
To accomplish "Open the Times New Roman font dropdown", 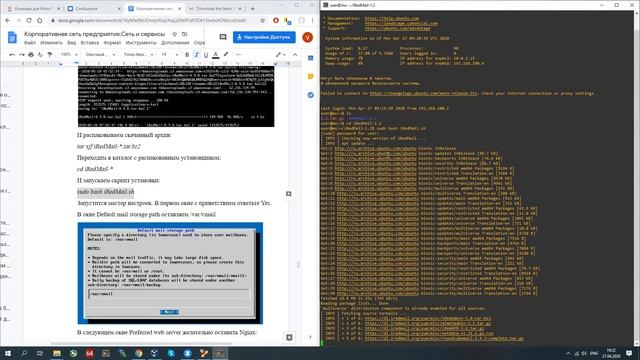I will click(138, 55).
